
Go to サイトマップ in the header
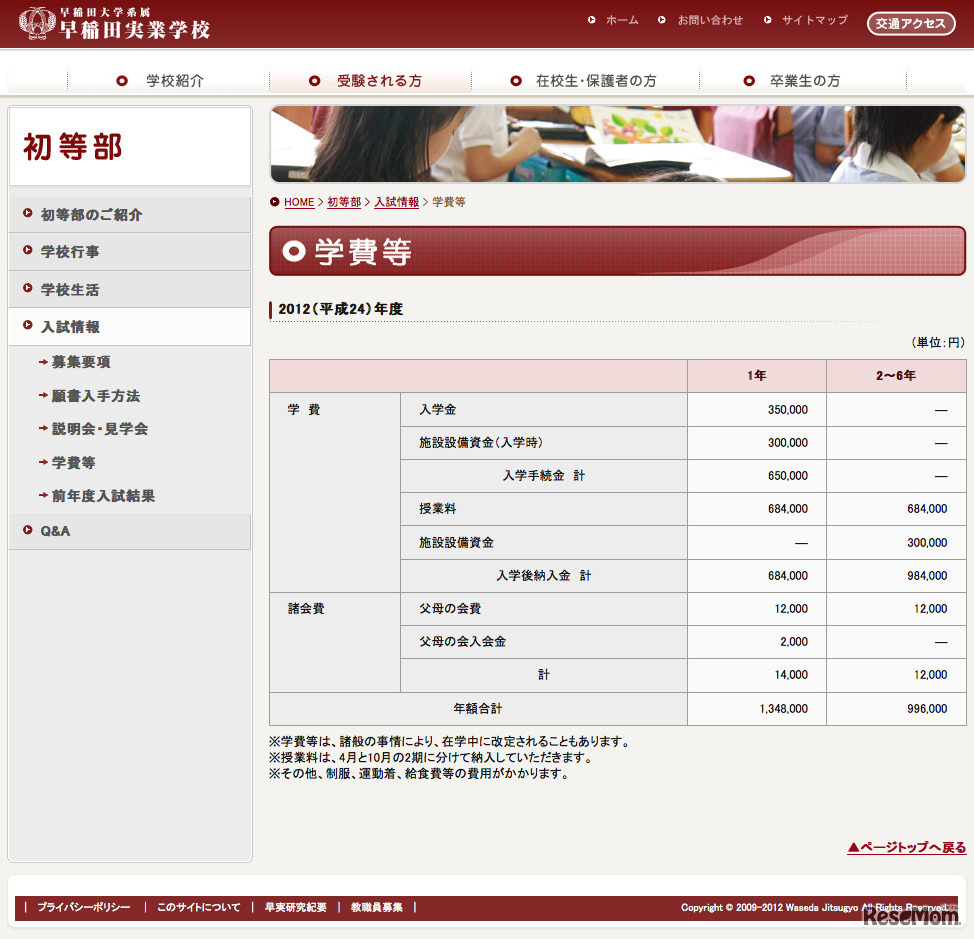814,20
